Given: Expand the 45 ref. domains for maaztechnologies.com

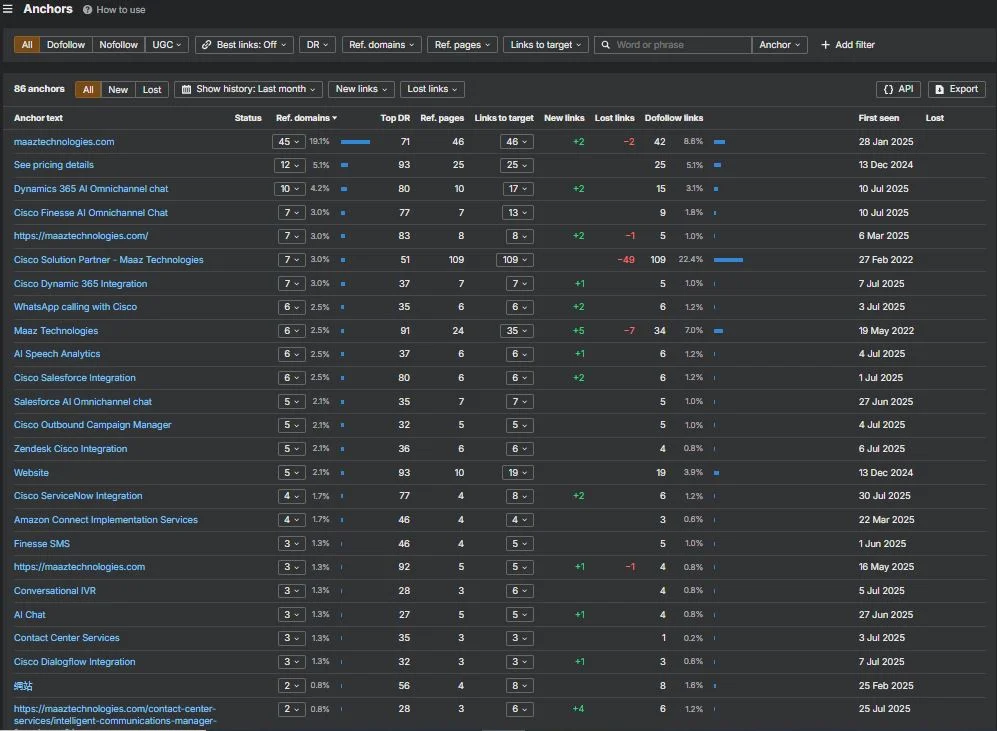Looking at the screenshot, I should pyautogui.click(x=289, y=142).
